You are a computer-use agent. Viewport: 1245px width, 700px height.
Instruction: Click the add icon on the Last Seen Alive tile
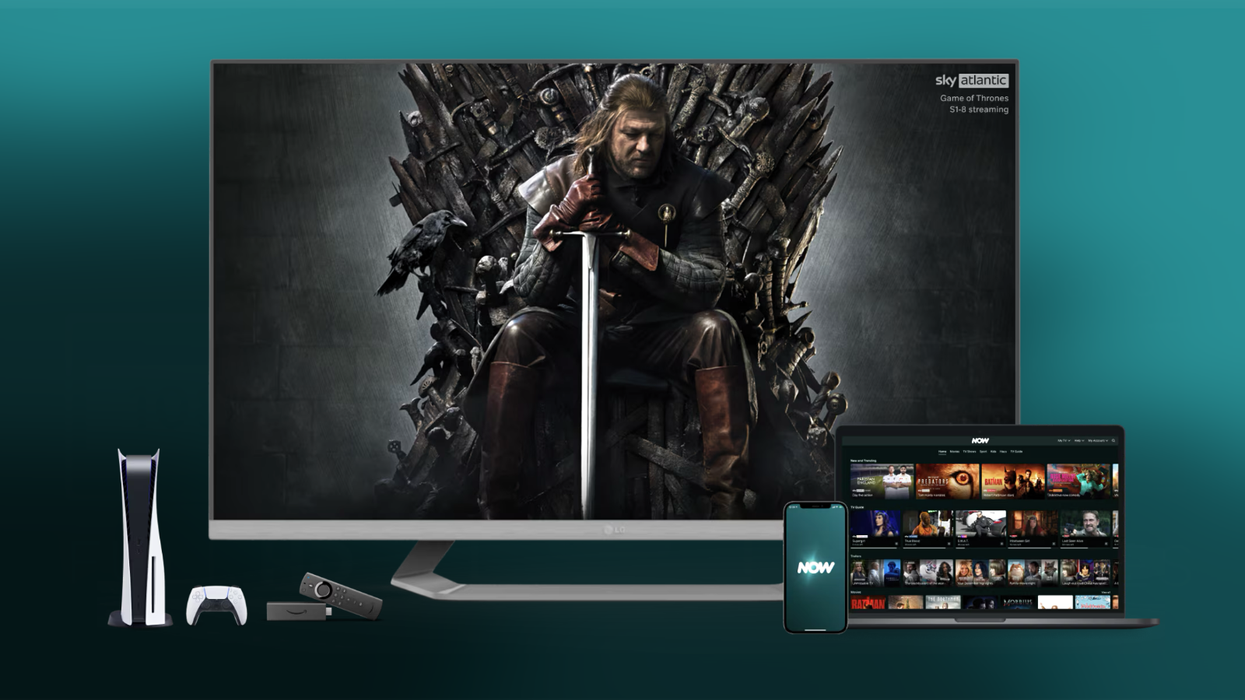1106,543
